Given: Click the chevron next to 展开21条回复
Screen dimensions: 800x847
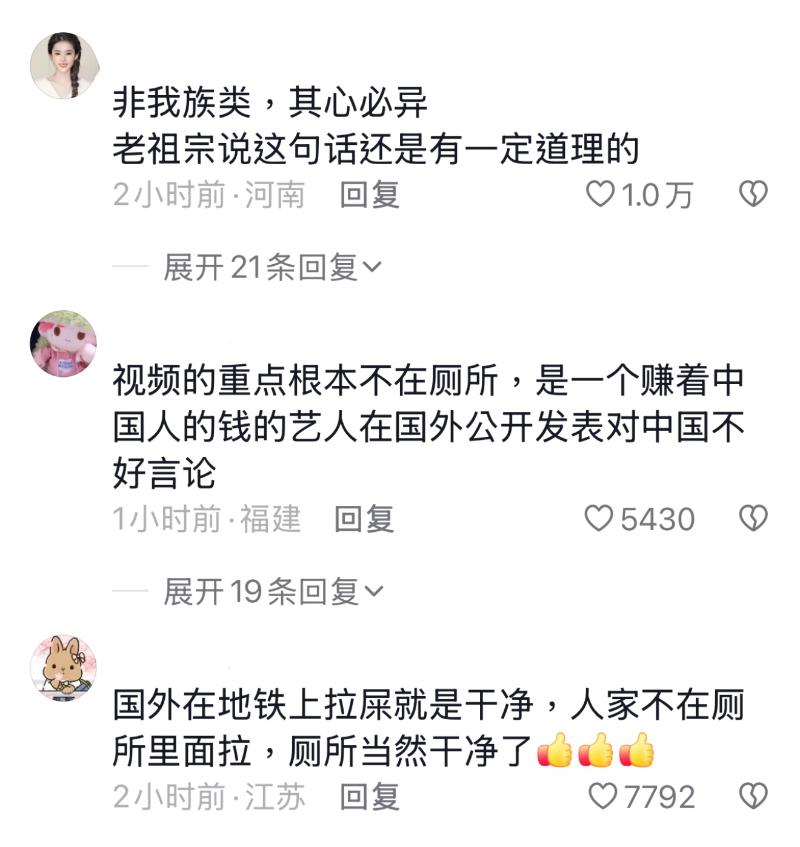Looking at the screenshot, I should [x=373, y=267].
